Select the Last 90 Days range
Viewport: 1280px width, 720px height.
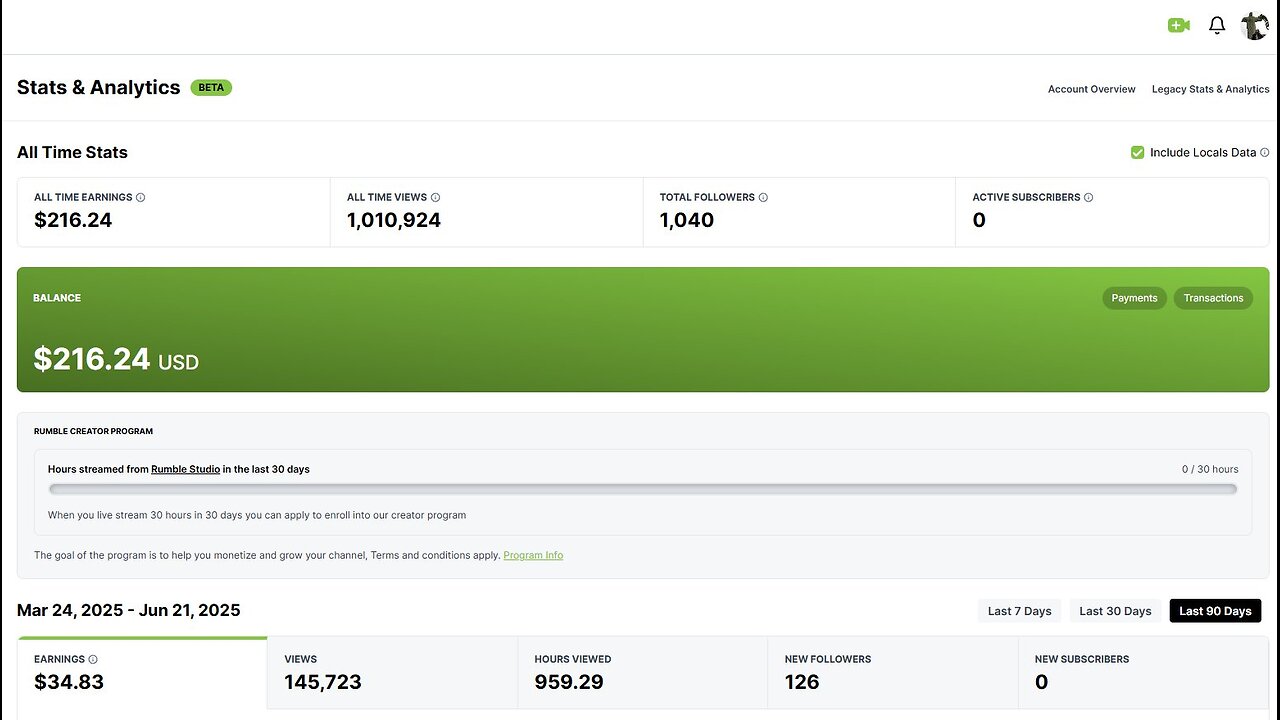(1215, 610)
